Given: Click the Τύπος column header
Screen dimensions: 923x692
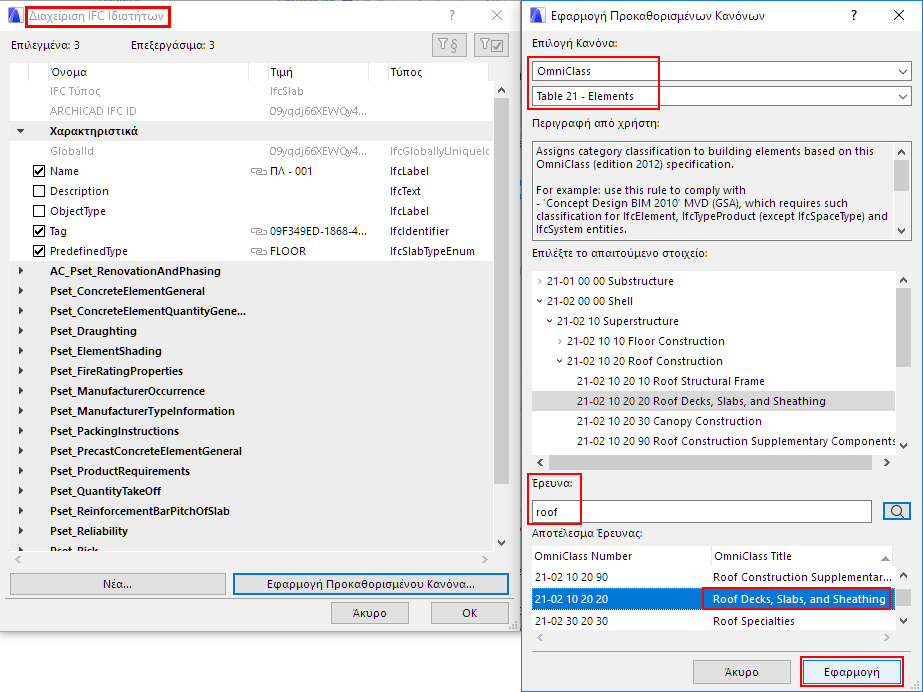Looking at the screenshot, I should point(438,72).
